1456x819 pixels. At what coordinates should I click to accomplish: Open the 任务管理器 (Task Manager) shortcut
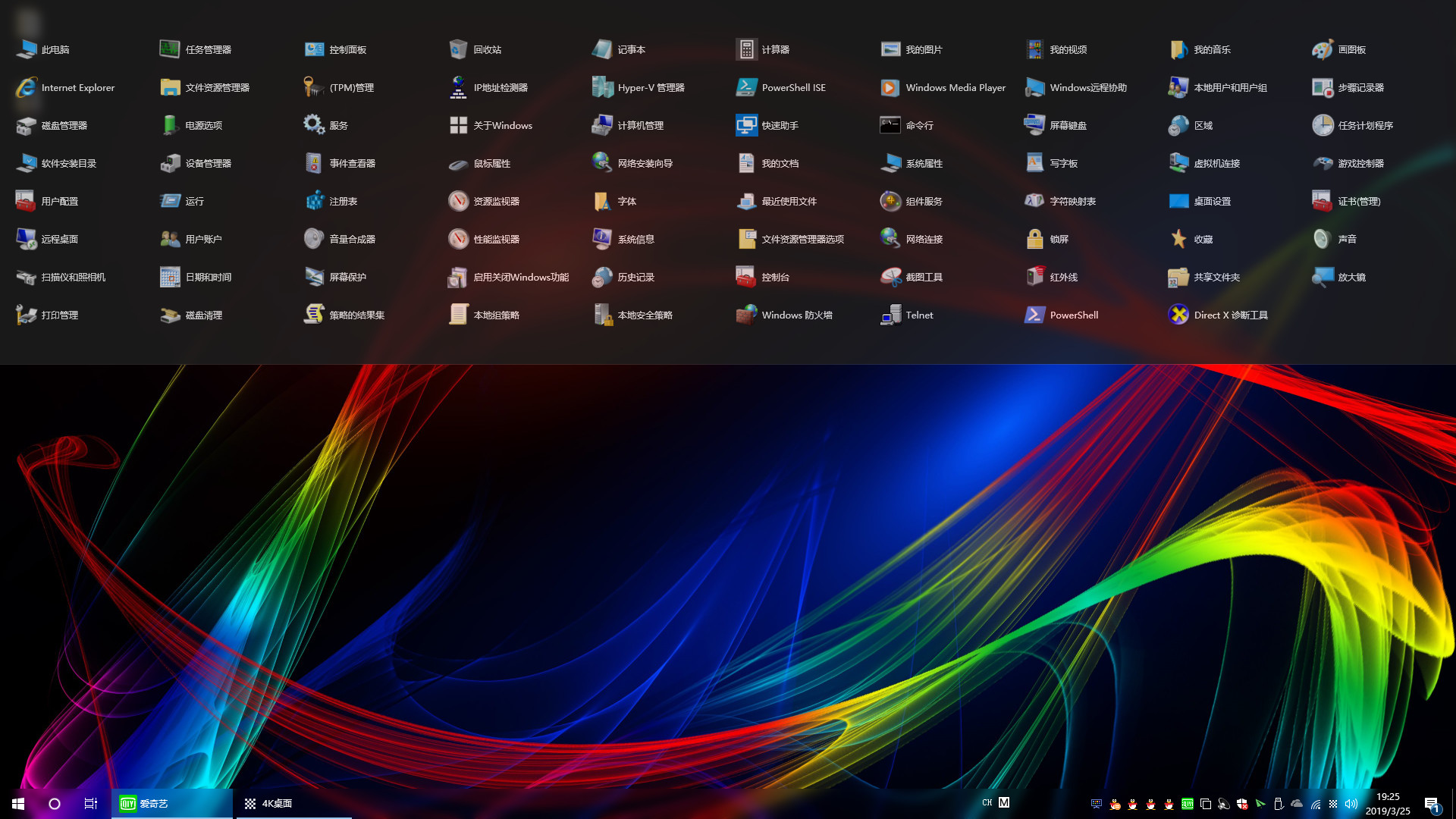click(206, 49)
